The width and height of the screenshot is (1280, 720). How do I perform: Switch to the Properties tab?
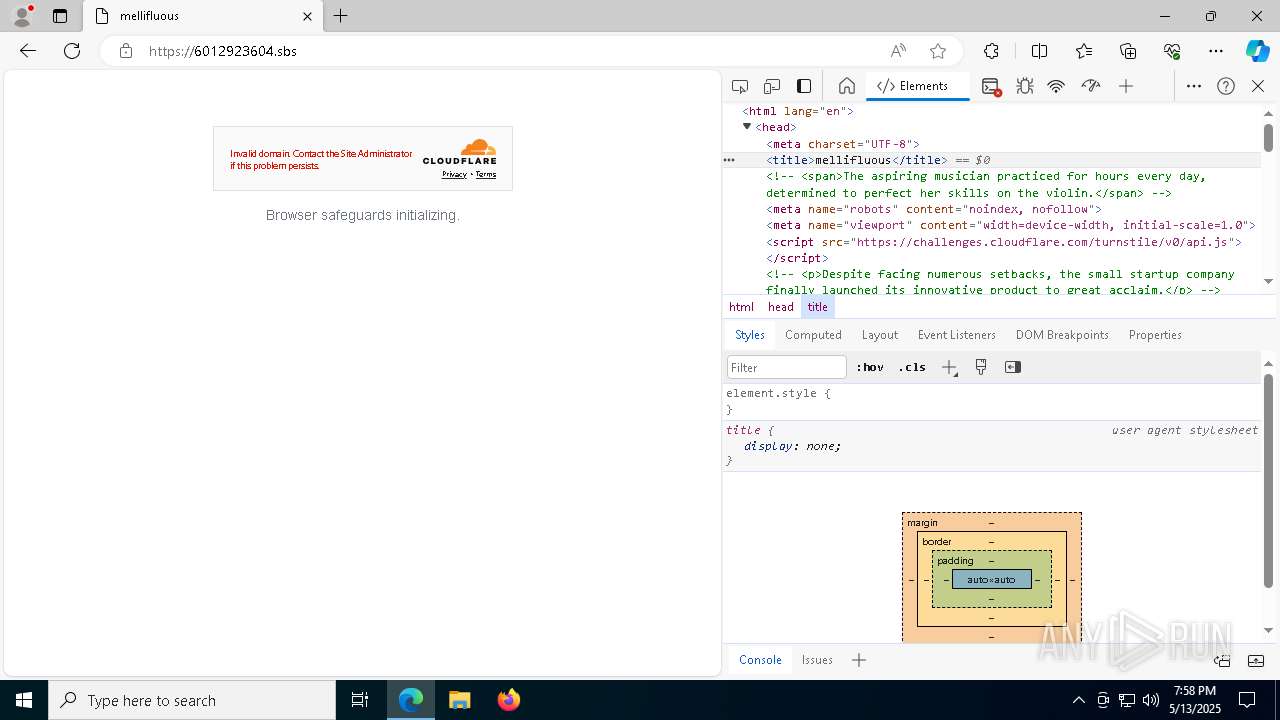pos(1155,335)
